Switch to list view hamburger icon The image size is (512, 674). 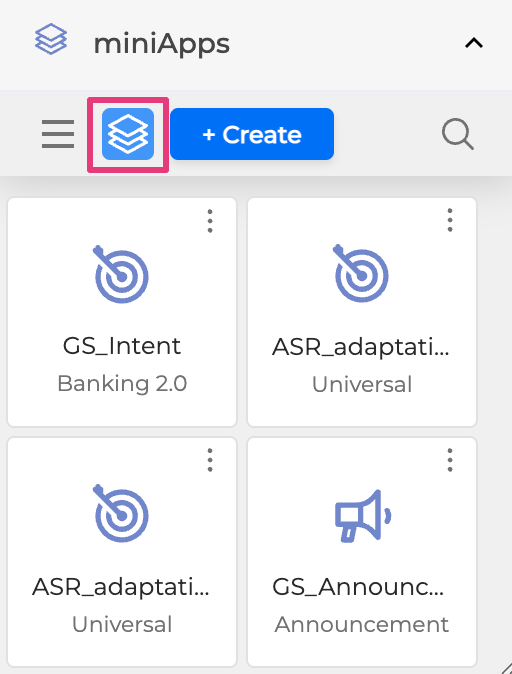tap(58, 134)
